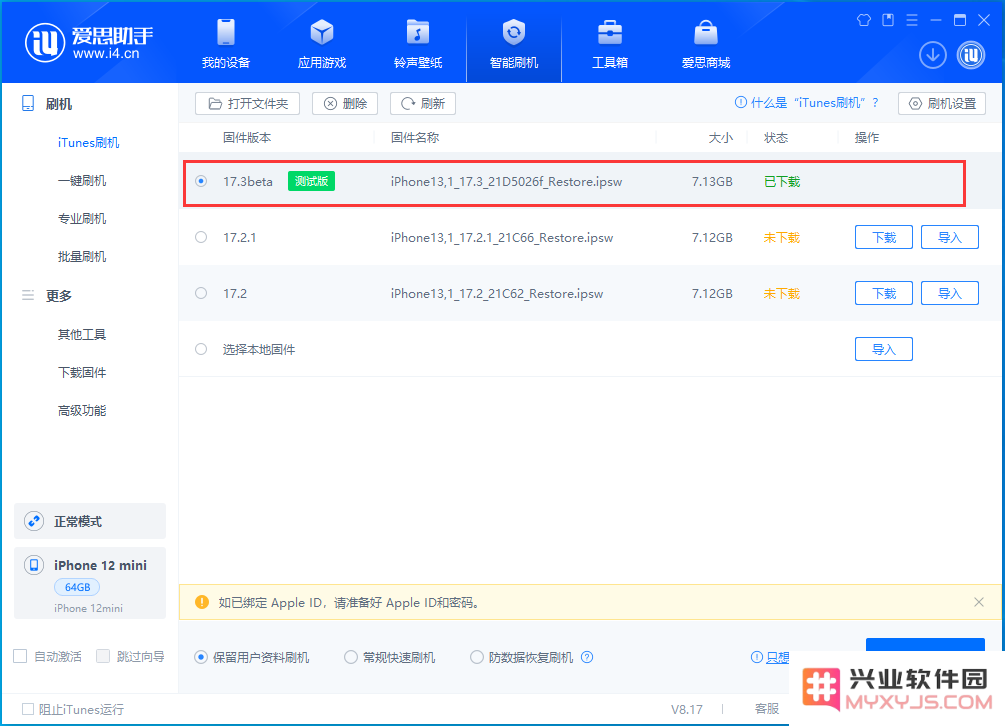Click the 更多 list icon in sidebar
The image size is (1005, 726).
[28, 295]
